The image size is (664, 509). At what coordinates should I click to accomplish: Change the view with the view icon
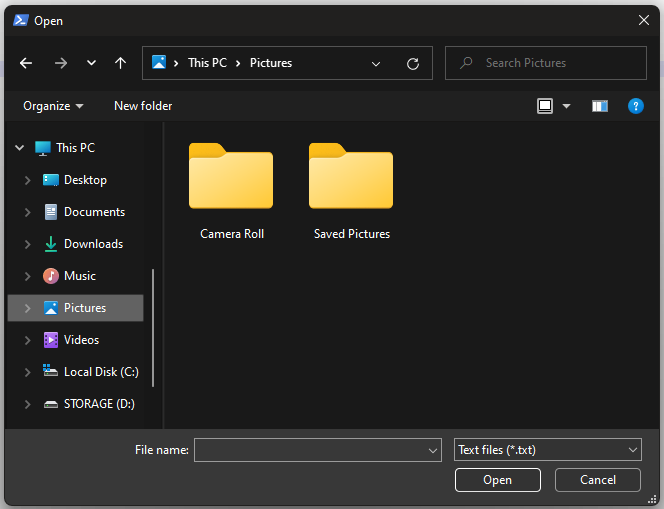(x=545, y=106)
